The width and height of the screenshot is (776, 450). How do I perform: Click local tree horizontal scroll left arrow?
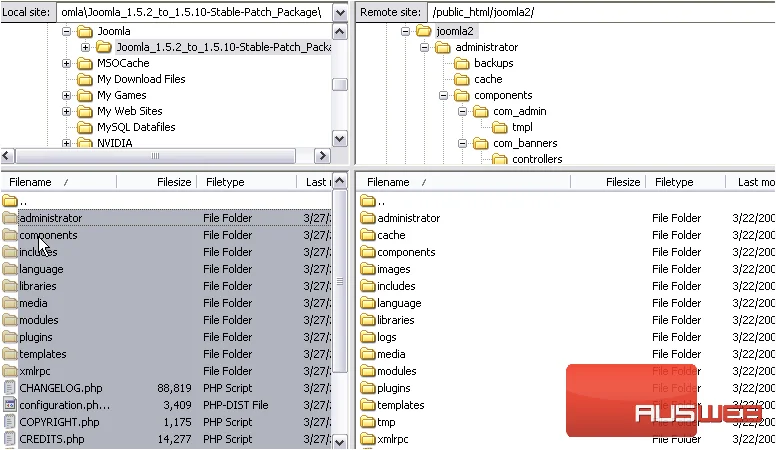tap(7, 156)
